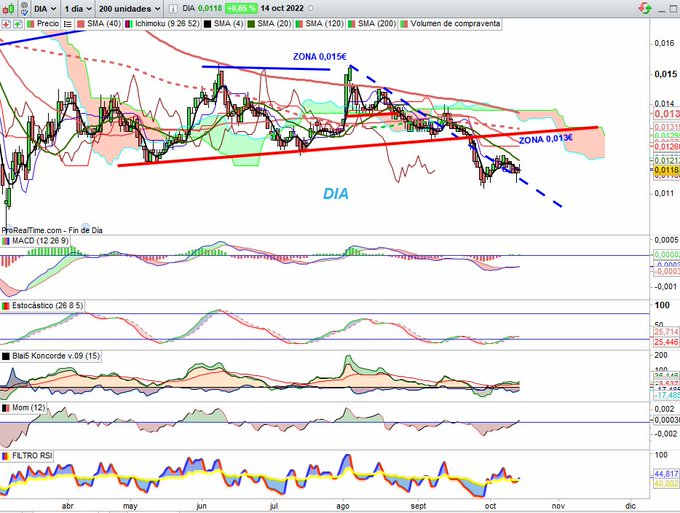The width and height of the screenshot is (680, 513).
Task: Click the MACD (12 26 9) label
Action: point(40,240)
